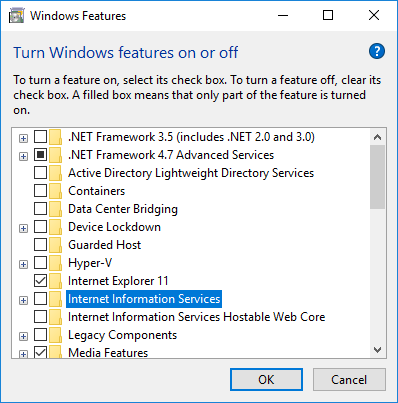Viewport: 398px width, 403px height.
Task: Click folder icon beside Containers
Action: (56, 191)
